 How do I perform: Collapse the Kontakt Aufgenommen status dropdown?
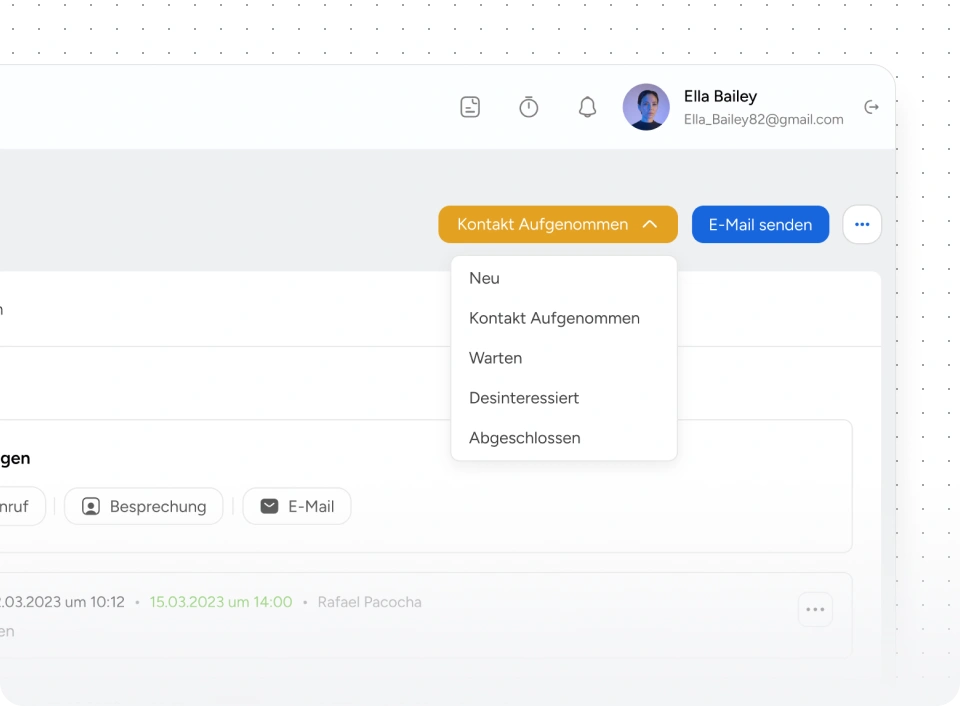point(558,225)
